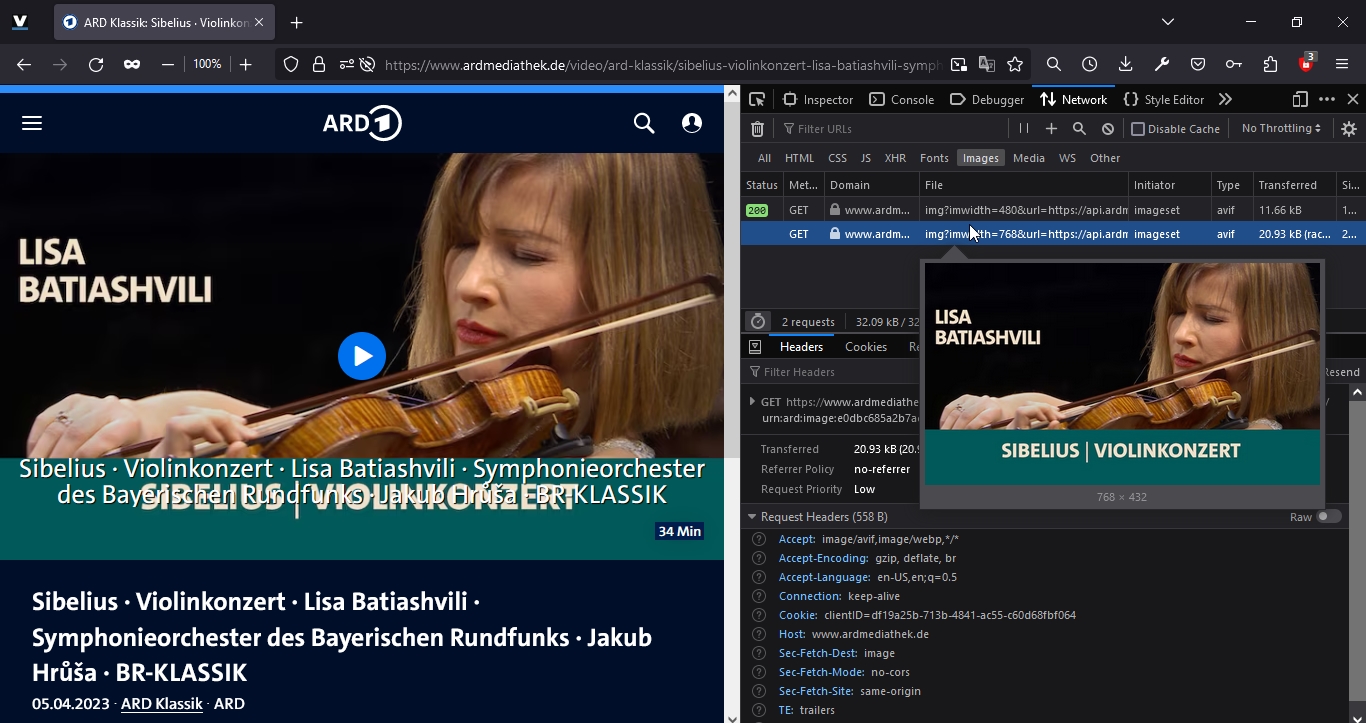Enable the Disable Cache checkbox
Screen dimensions: 1366x723
[1137, 129]
